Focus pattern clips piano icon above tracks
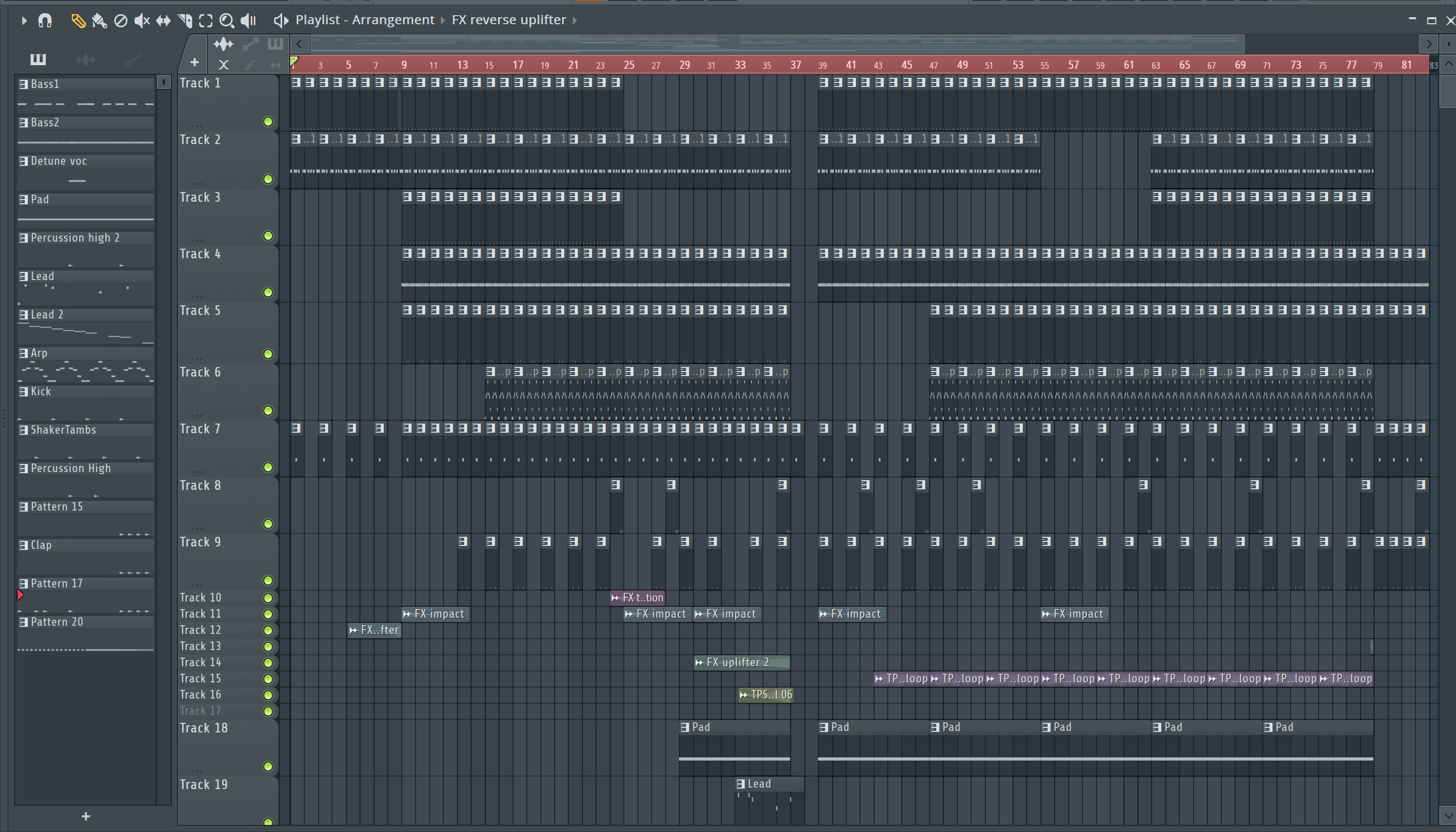 (x=276, y=43)
